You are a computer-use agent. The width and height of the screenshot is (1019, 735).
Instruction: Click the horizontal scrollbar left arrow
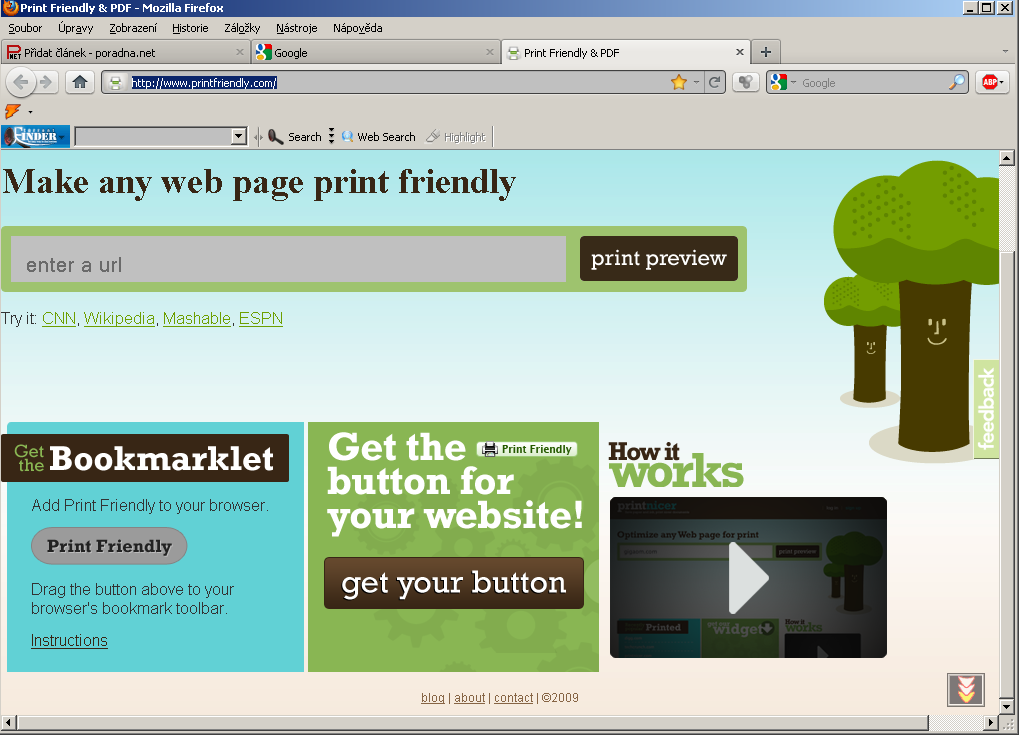pyautogui.click(x=8, y=722)
